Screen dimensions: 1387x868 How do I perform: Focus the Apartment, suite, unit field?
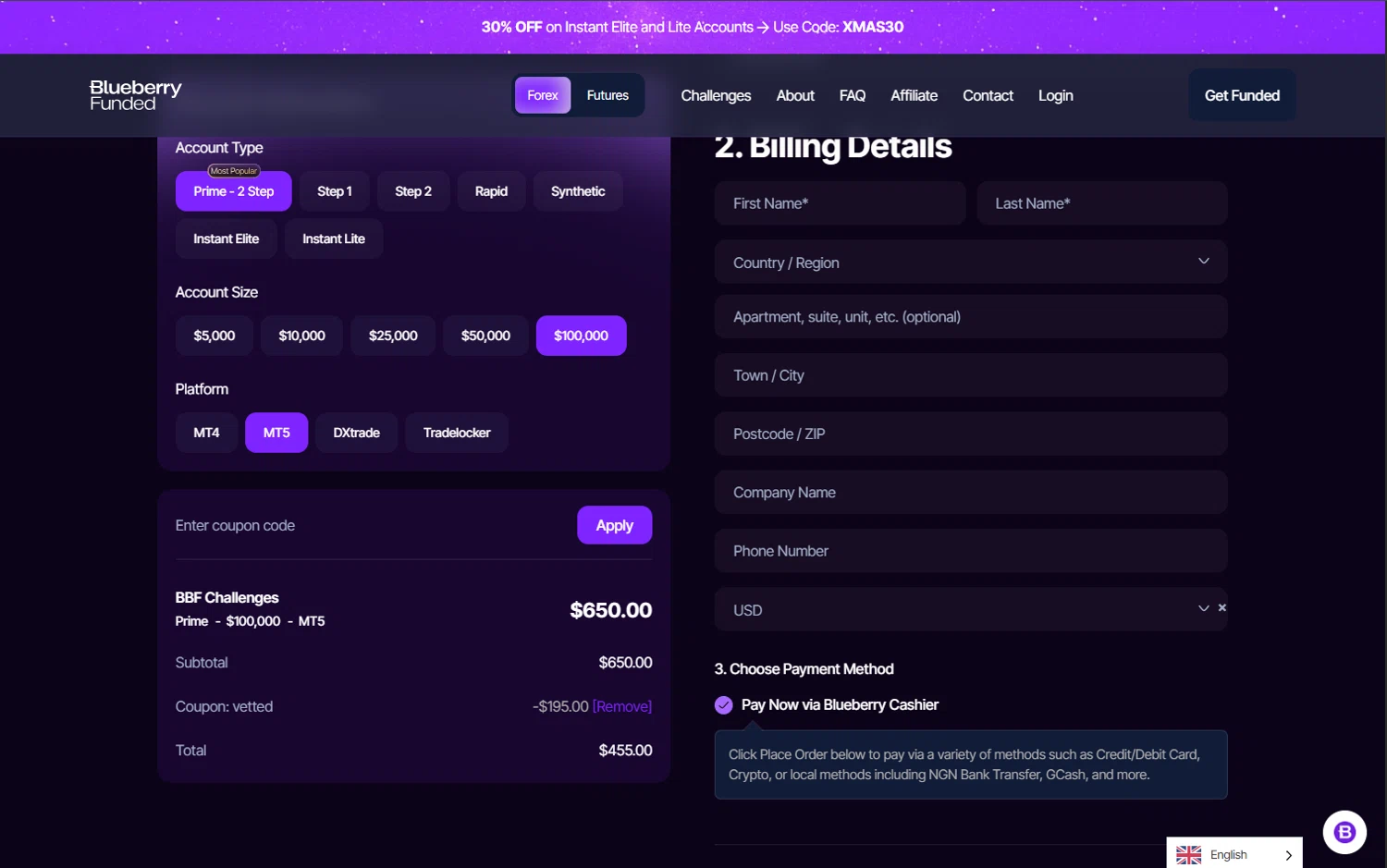click(971, 317)
